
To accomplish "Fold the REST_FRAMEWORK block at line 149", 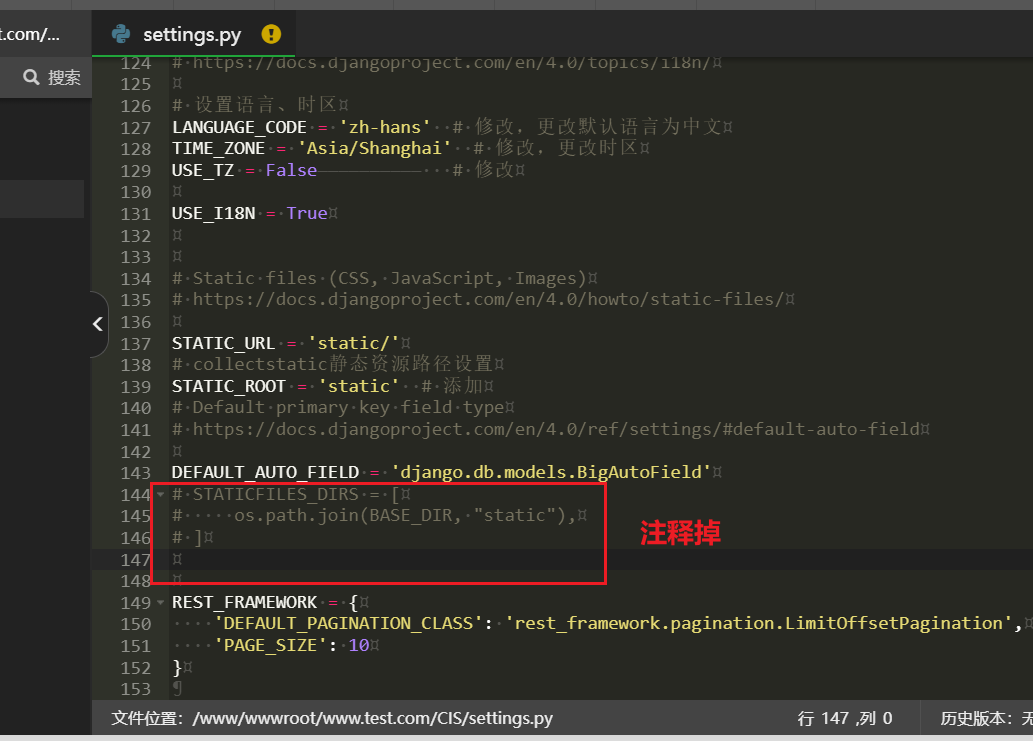I will [x=160, y=602].
